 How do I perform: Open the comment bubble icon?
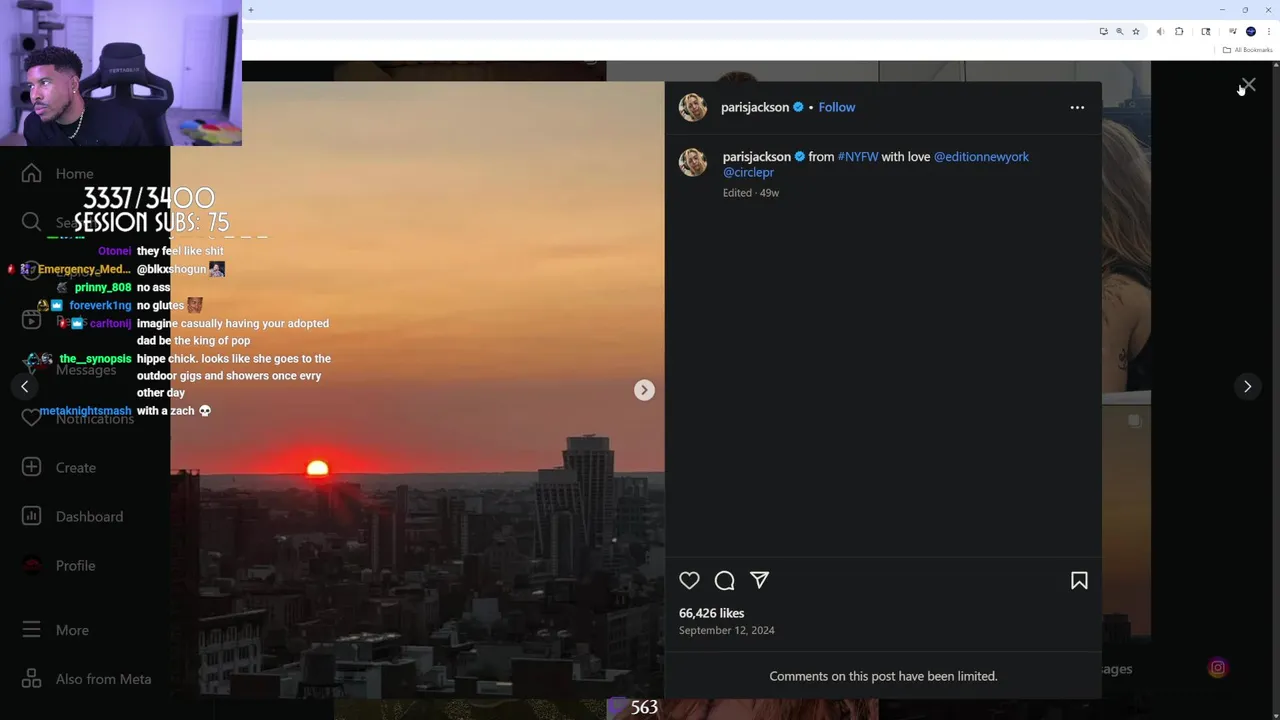coord(725,580)
